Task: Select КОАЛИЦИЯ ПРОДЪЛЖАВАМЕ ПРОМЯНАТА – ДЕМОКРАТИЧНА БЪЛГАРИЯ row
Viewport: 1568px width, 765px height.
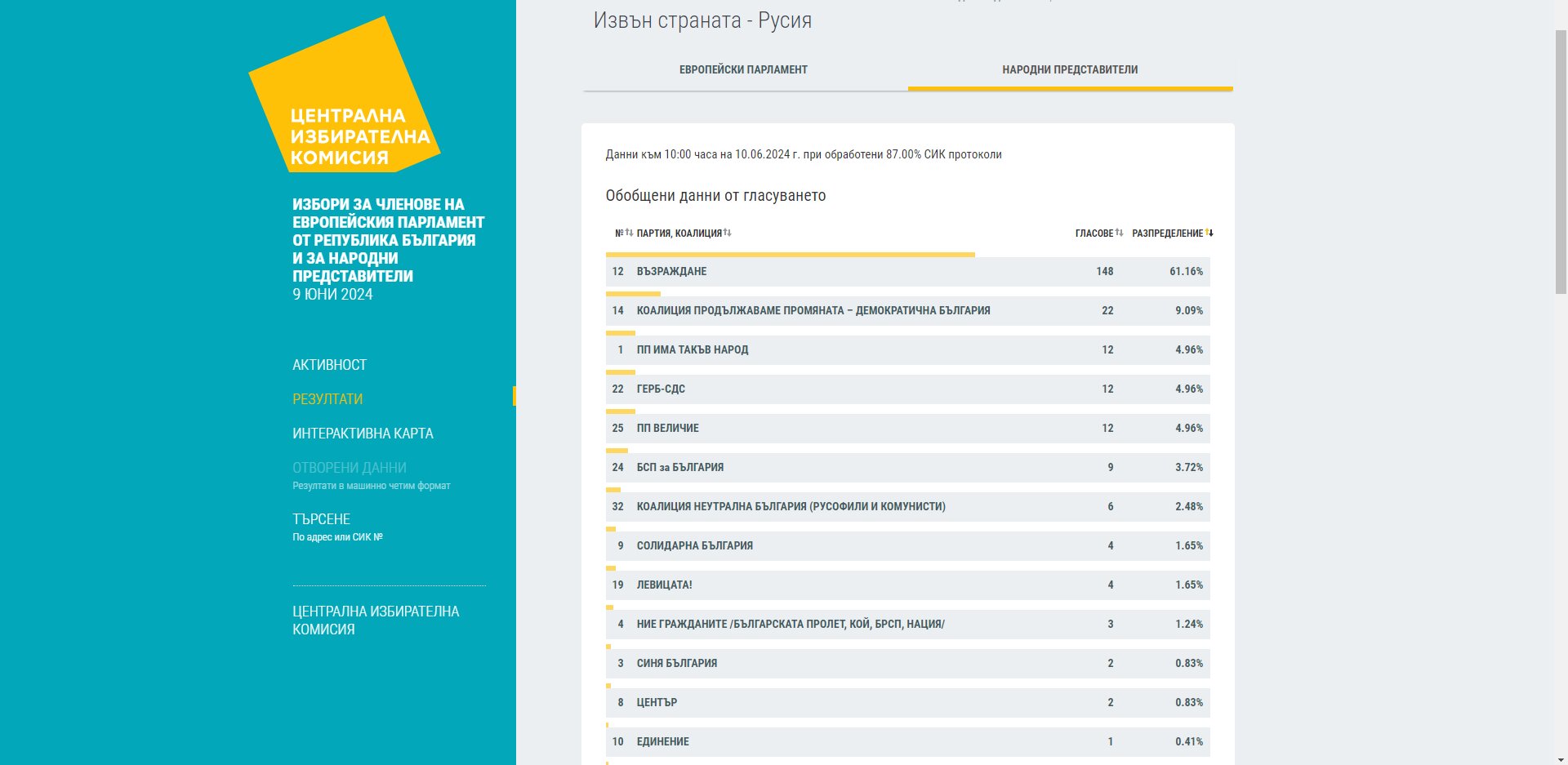Action: pos(908,311)
